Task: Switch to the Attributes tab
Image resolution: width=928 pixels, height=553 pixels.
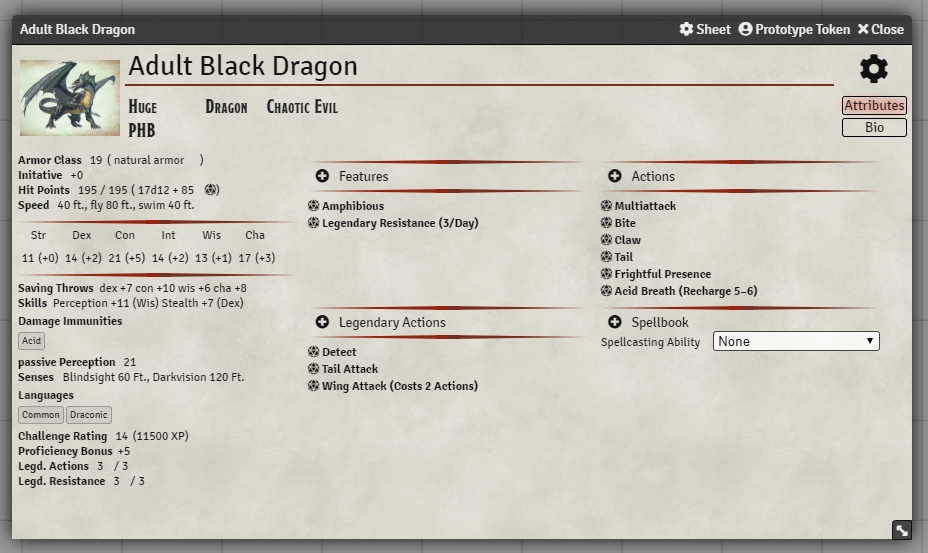Action: coord(873,106)
